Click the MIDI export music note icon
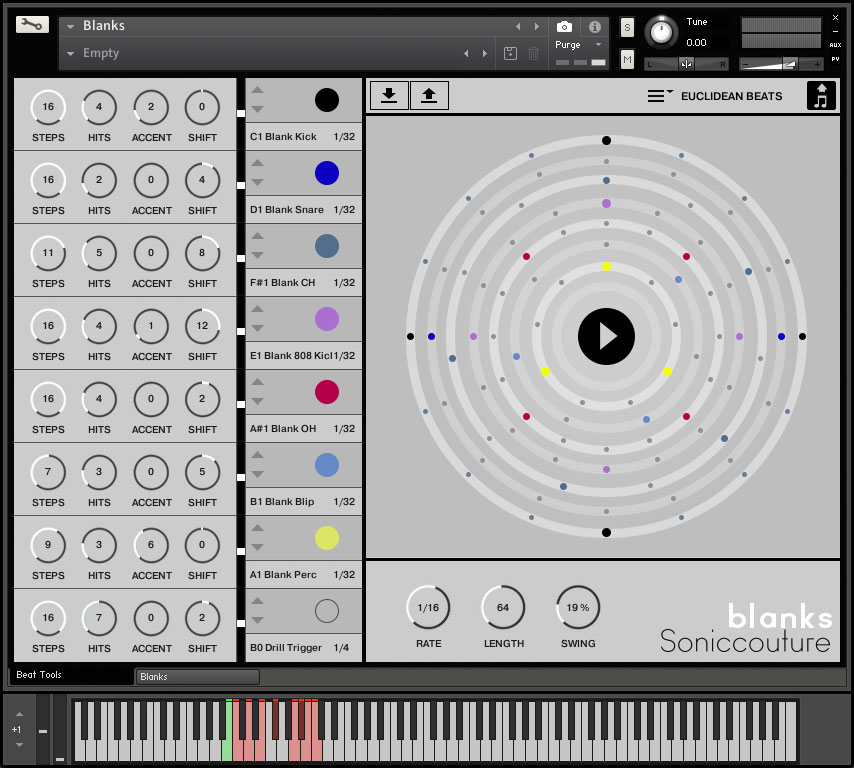The width and height of the screenshot is (854, 768). click(x=821, y=96)
